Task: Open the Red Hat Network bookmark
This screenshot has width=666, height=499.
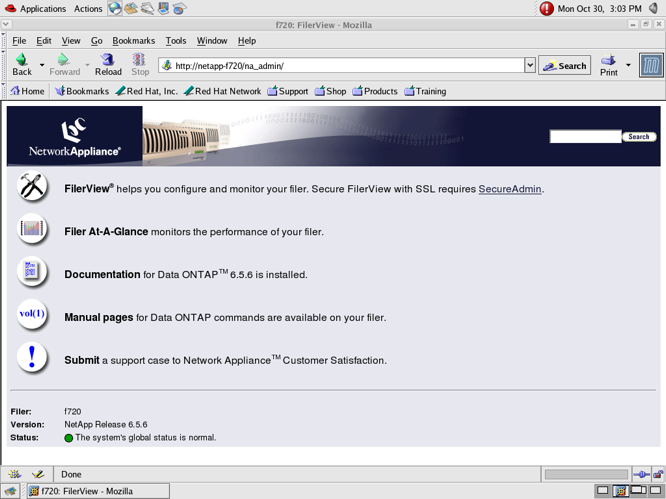Action: coord(223,91)
